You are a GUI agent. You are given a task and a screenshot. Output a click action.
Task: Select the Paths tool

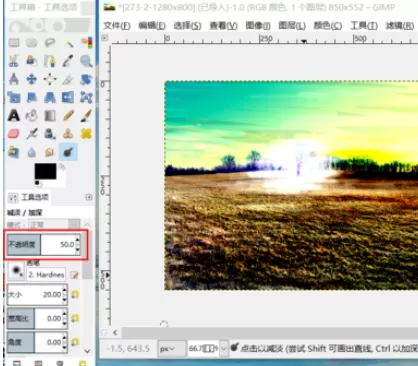pos(50,61)
